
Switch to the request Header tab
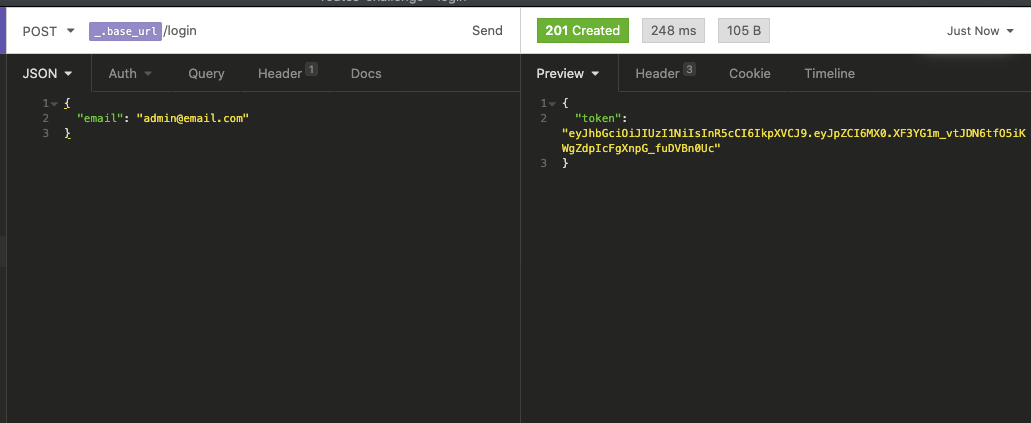click(280, 74)
